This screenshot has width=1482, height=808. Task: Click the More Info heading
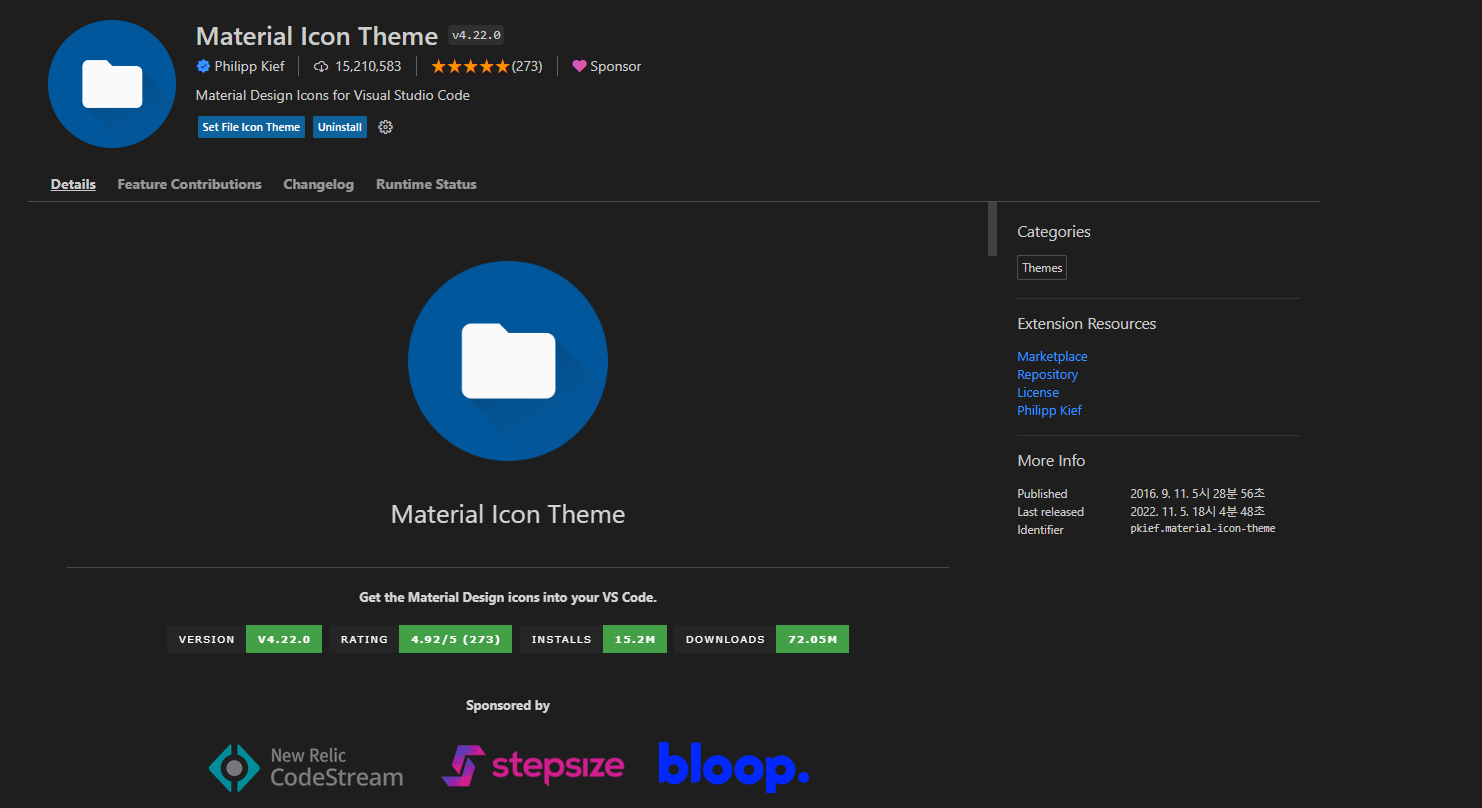tap(1051, 461)
